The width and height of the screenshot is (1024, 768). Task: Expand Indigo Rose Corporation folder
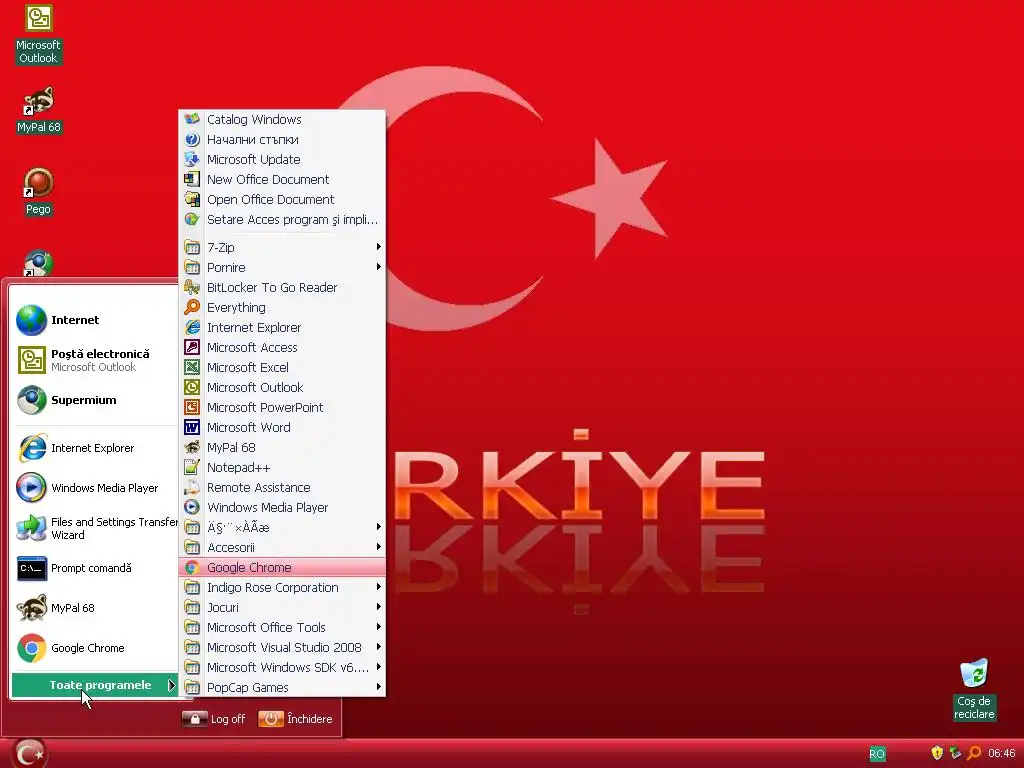[282, 588]
